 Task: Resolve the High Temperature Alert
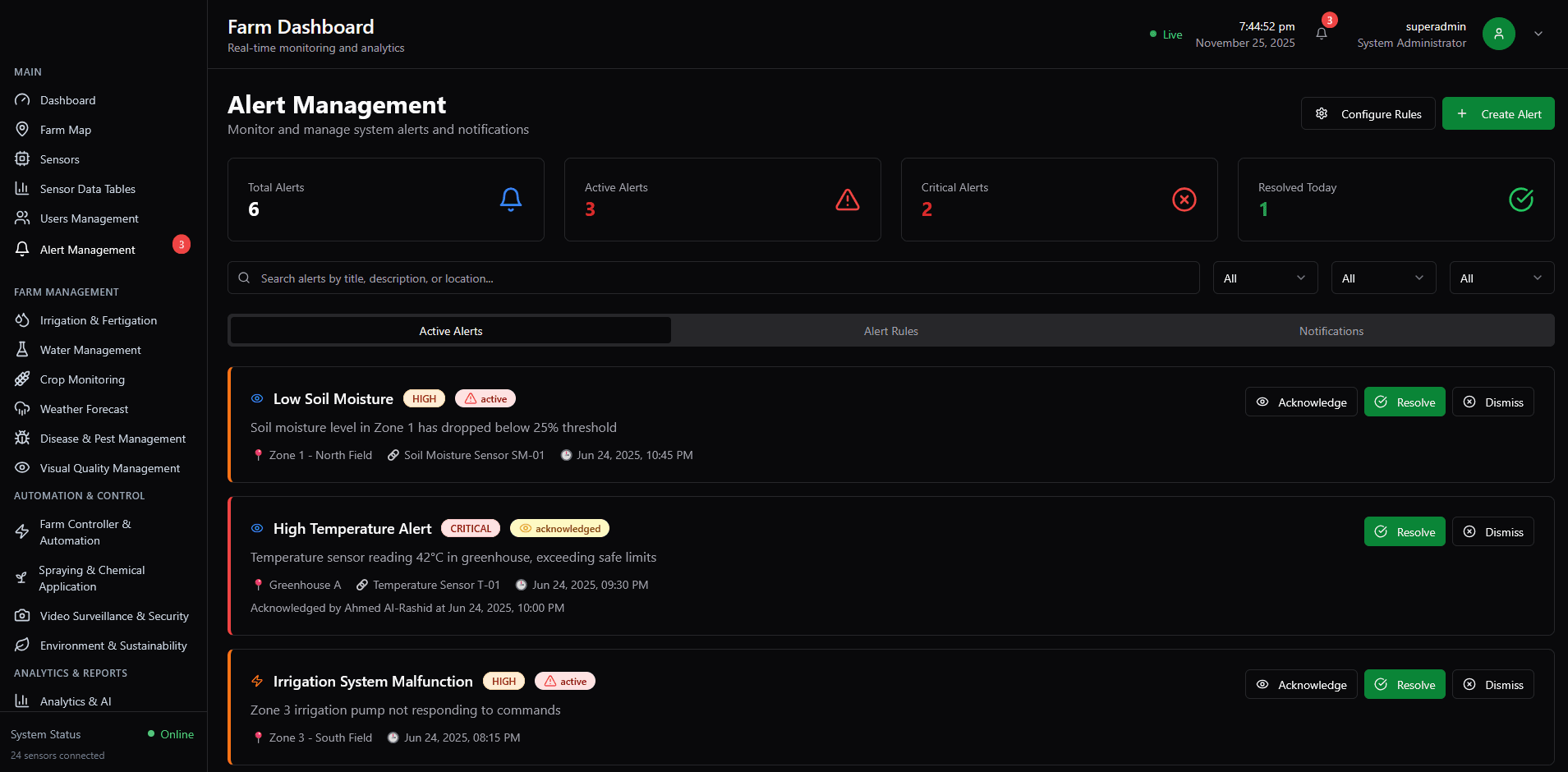click(1405, 531)
